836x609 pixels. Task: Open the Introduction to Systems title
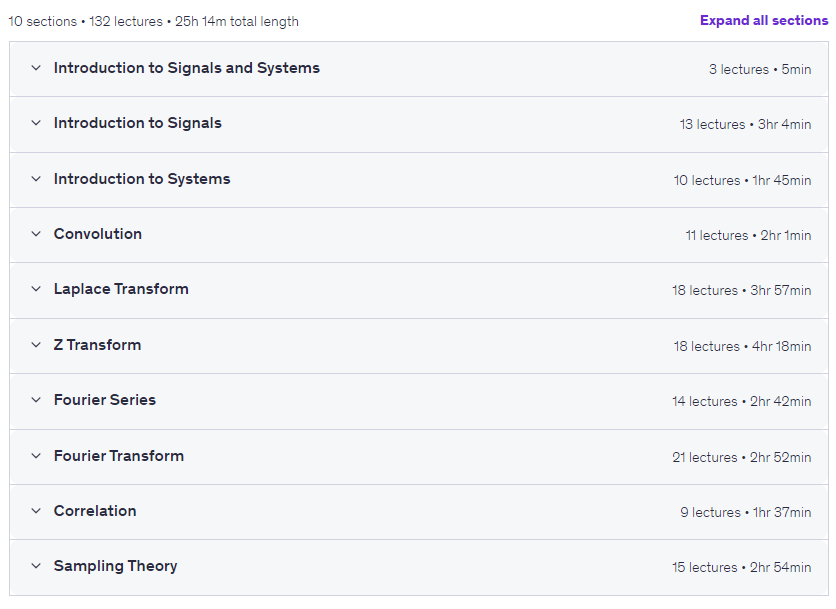(142, 179)
